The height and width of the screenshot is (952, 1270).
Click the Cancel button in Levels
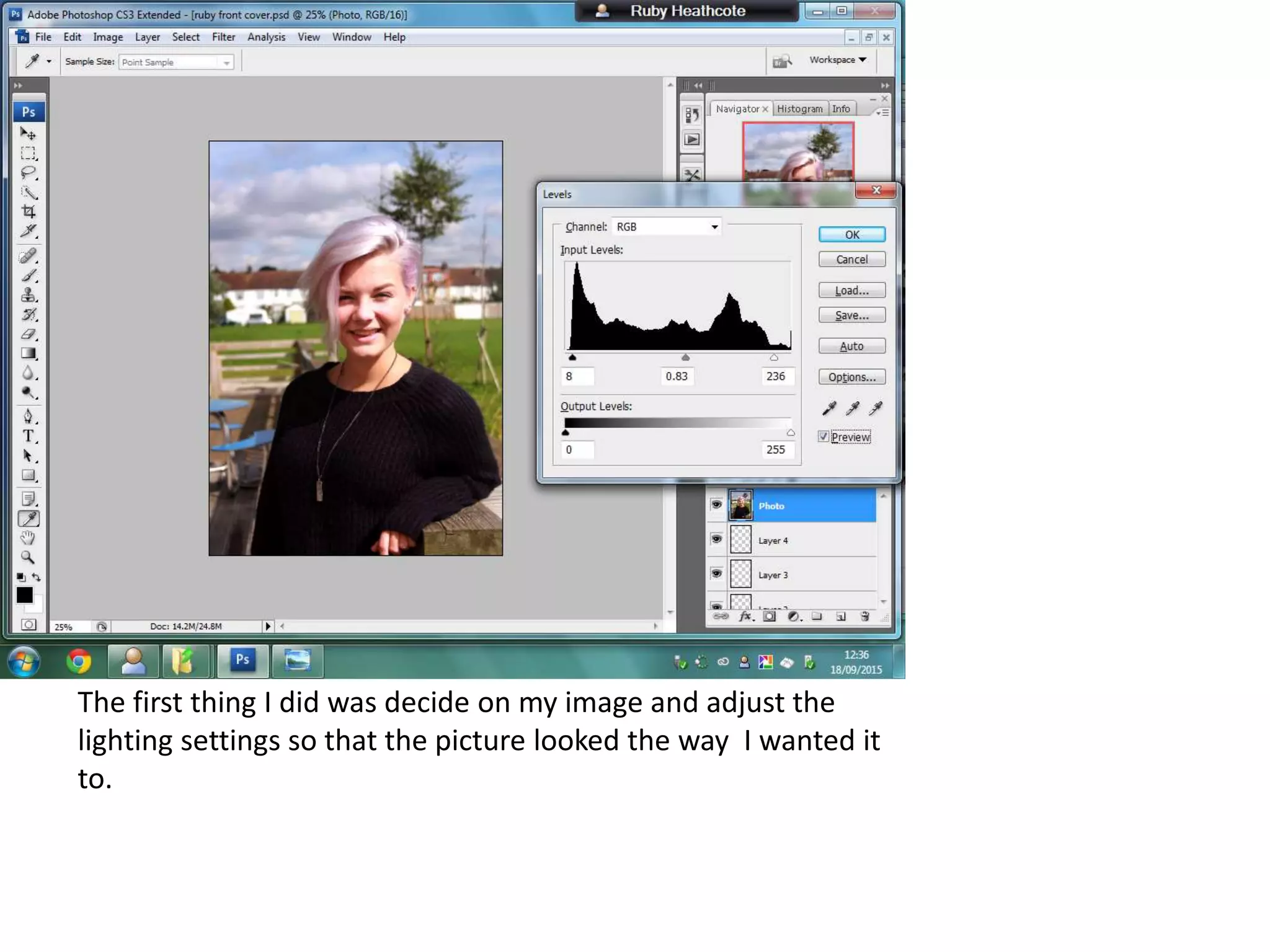tap(851, 260)
